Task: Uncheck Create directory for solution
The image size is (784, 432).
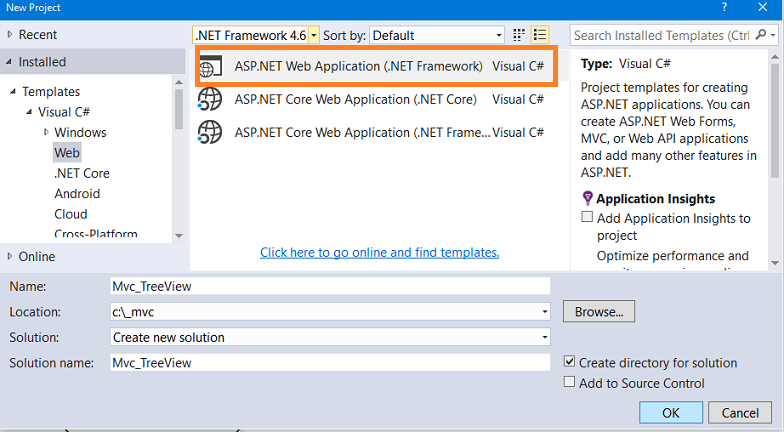Action: coord(569,361)
